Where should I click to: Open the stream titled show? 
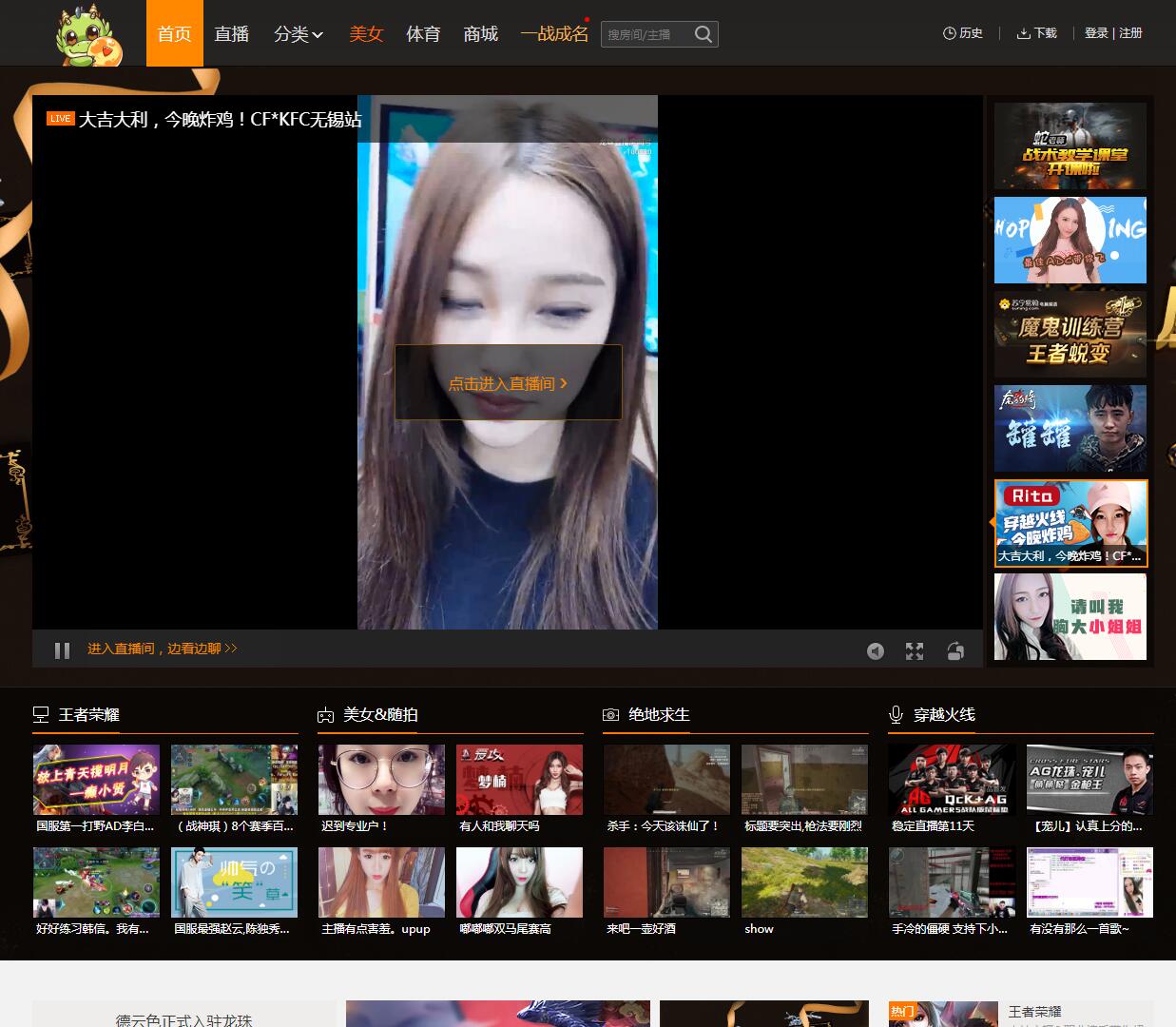(804, 893)
